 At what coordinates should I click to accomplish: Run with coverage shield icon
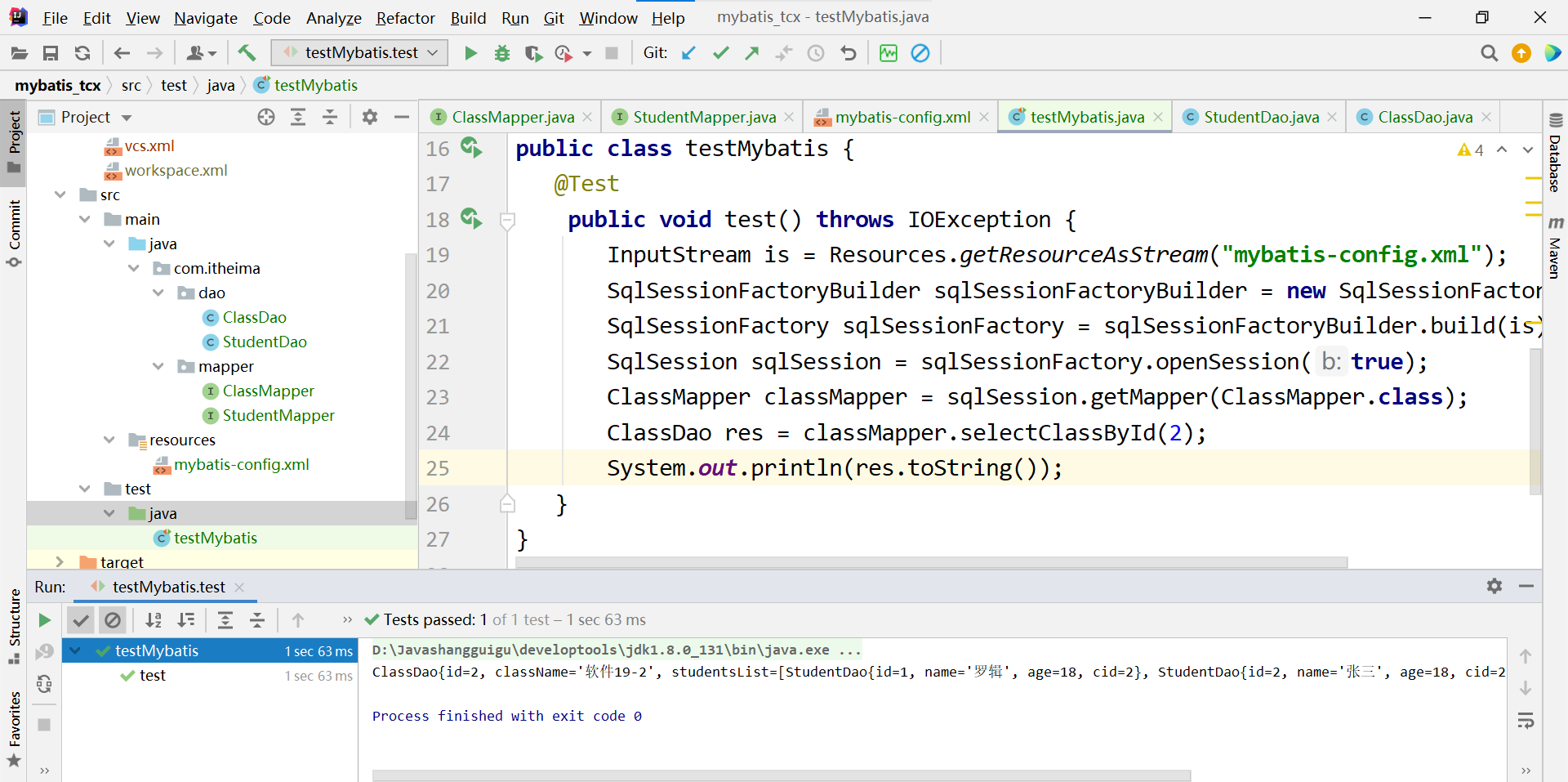tap(533, 53)
